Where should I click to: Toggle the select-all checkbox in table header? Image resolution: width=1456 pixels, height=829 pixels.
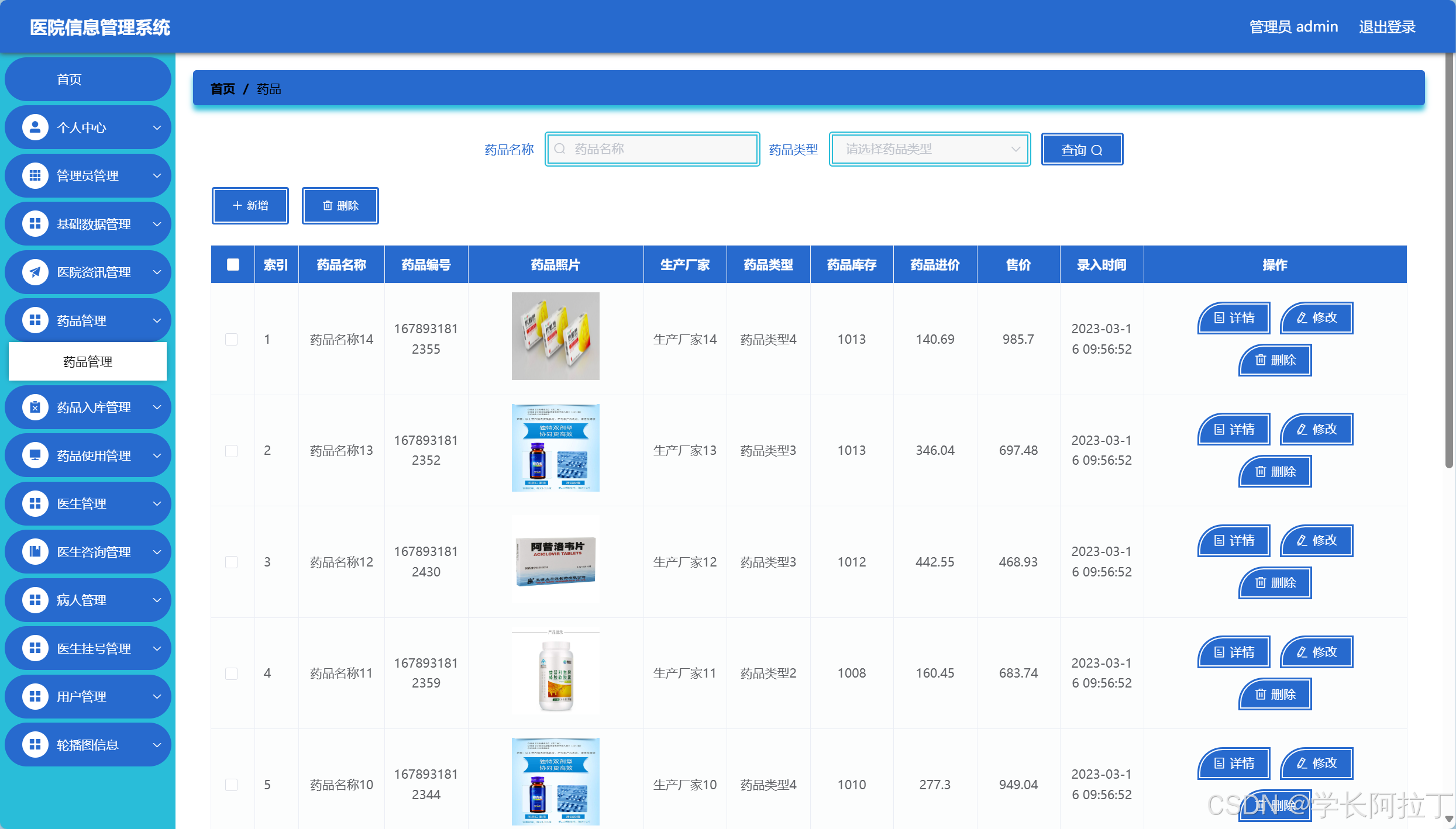(232, 264)
